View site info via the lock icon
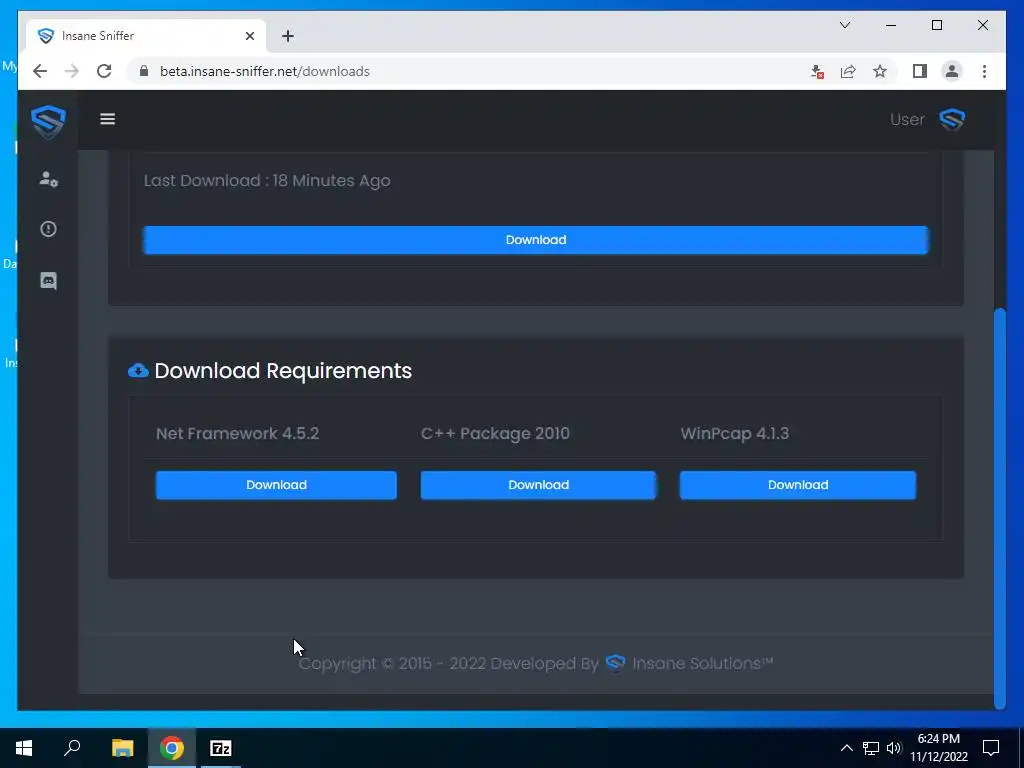 coord(144,71)
